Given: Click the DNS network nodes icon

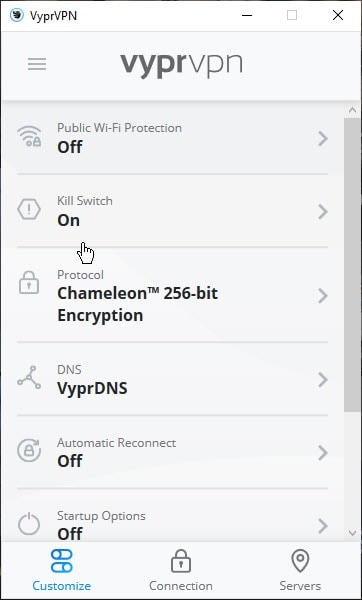Looking at the screenshot, I should tap(29, 378).
